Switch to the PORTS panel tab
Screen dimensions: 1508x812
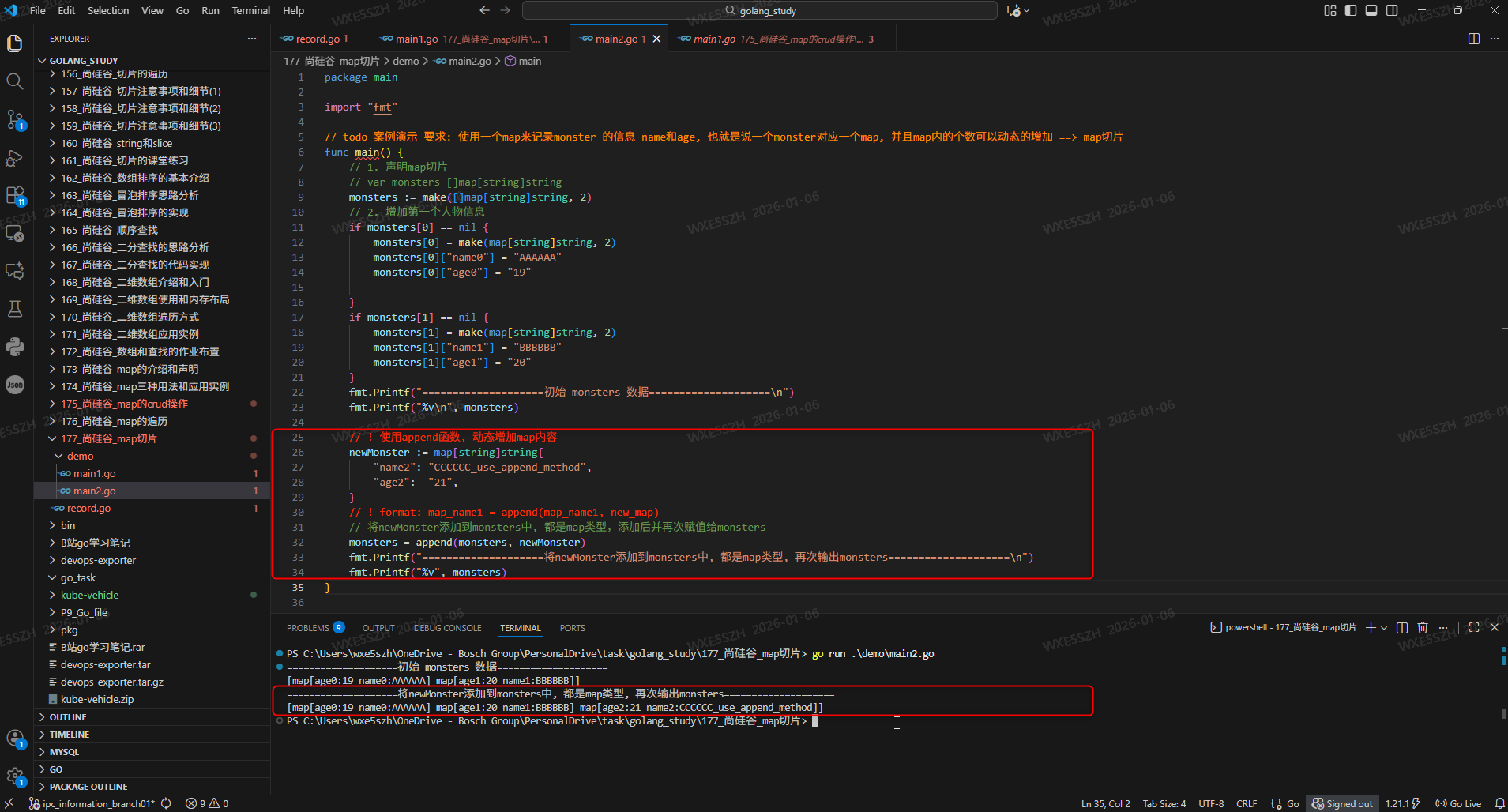[x=572, y=628]
